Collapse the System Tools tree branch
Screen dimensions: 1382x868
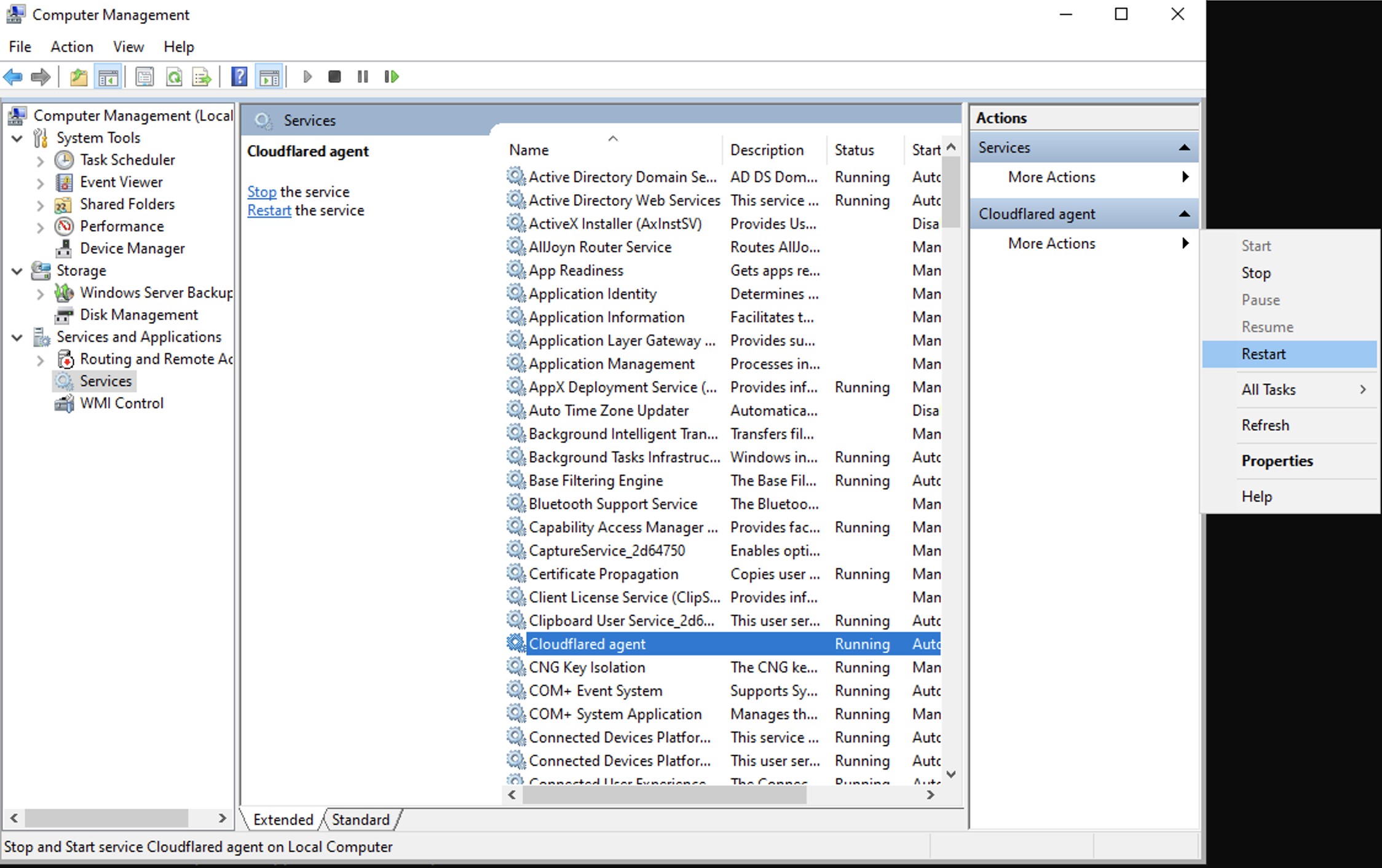[17, 138]
